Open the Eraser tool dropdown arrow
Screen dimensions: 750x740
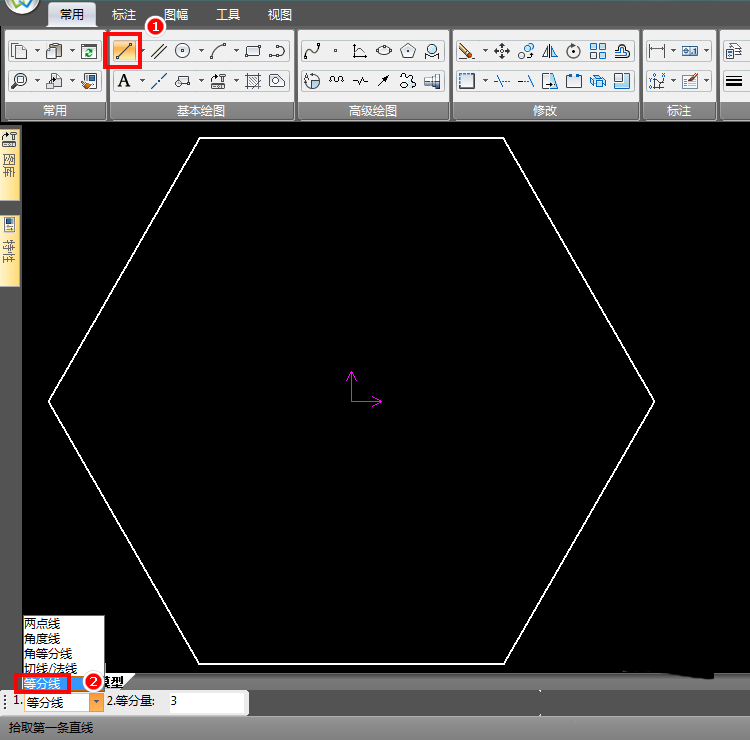click(x=485, y=51)
